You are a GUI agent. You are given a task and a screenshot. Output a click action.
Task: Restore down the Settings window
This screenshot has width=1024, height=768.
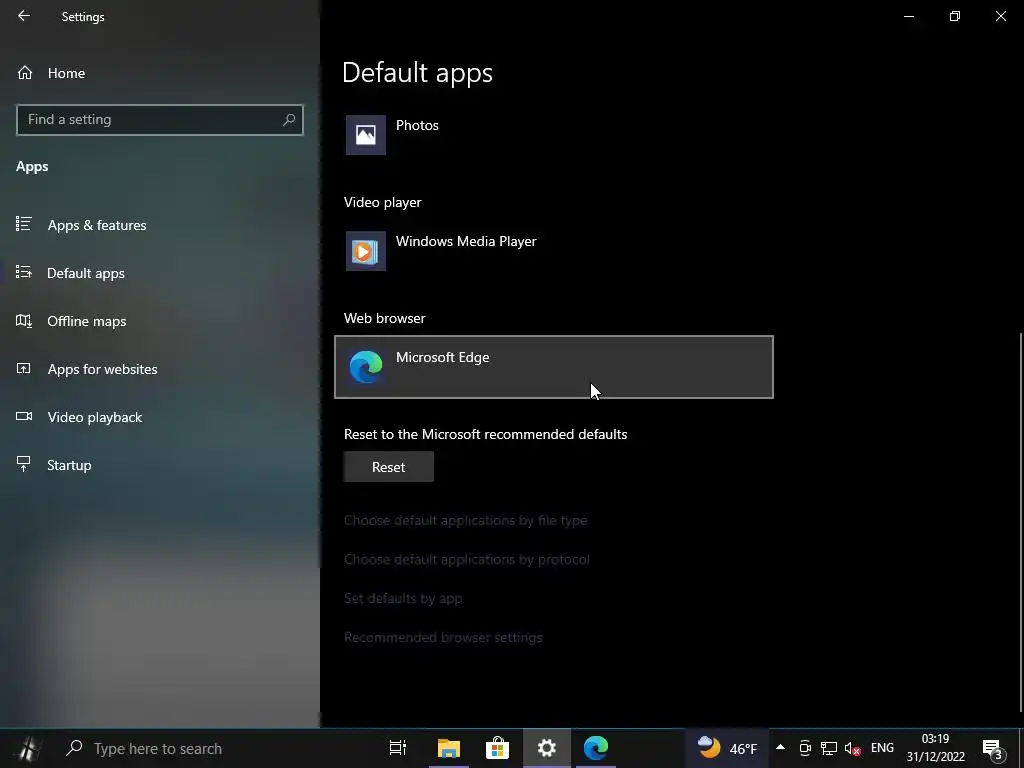[x=955, y=16]
